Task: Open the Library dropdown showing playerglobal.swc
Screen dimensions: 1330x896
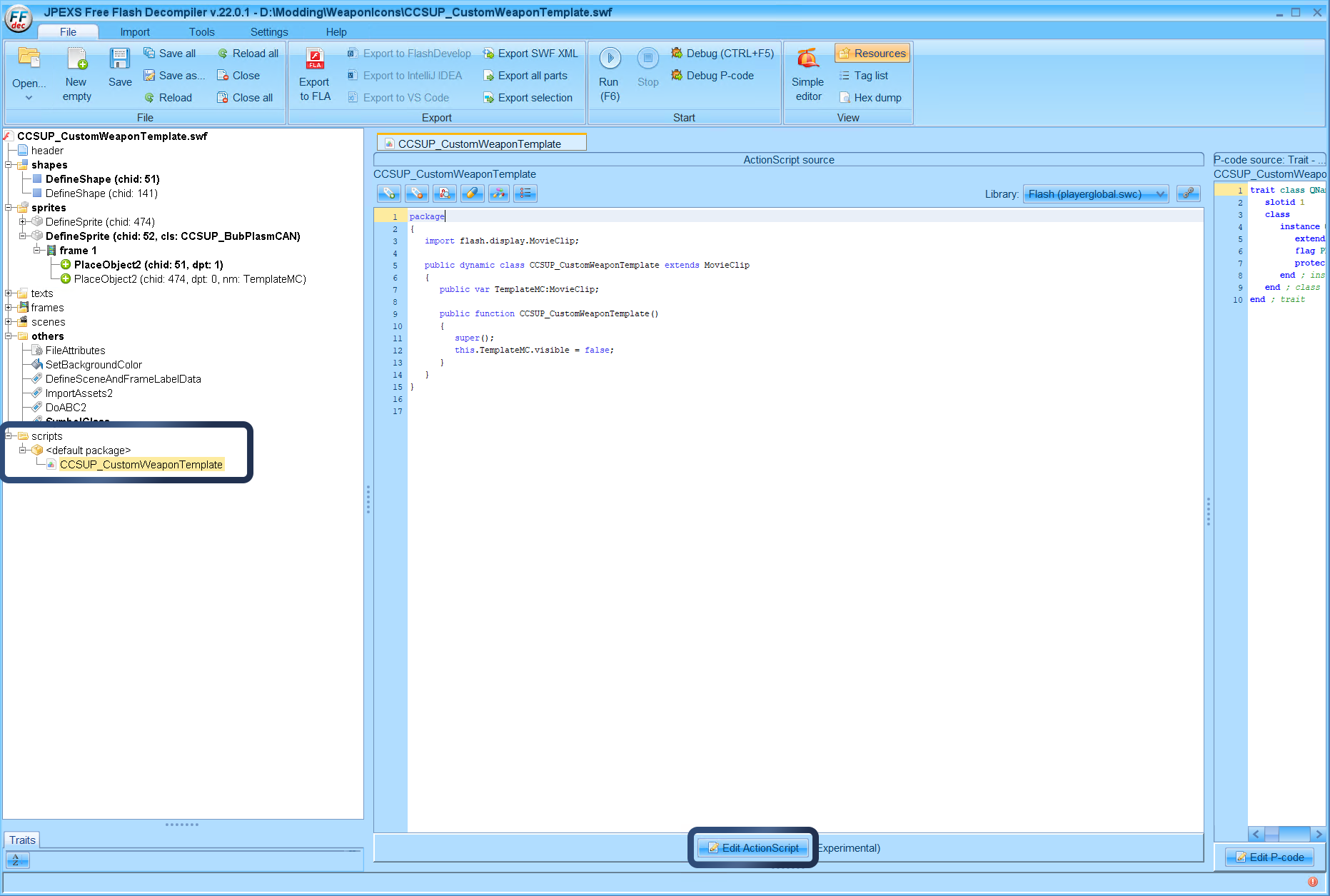Action: 1096,193
